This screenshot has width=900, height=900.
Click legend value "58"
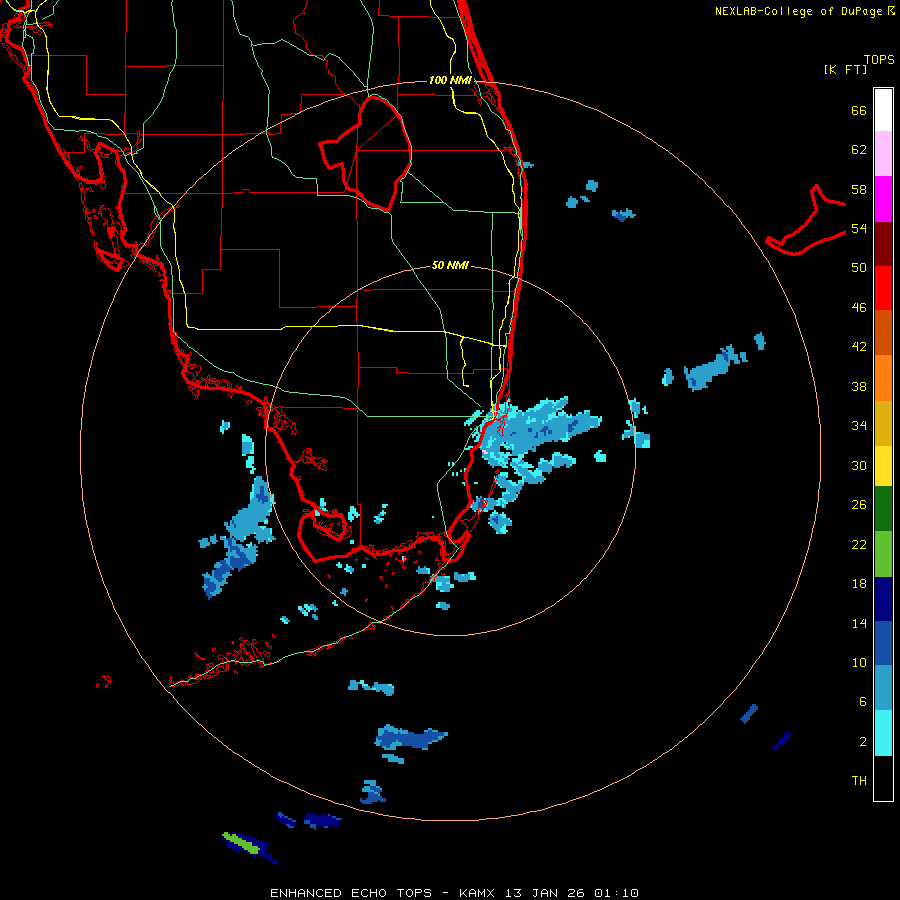(859, 189)
